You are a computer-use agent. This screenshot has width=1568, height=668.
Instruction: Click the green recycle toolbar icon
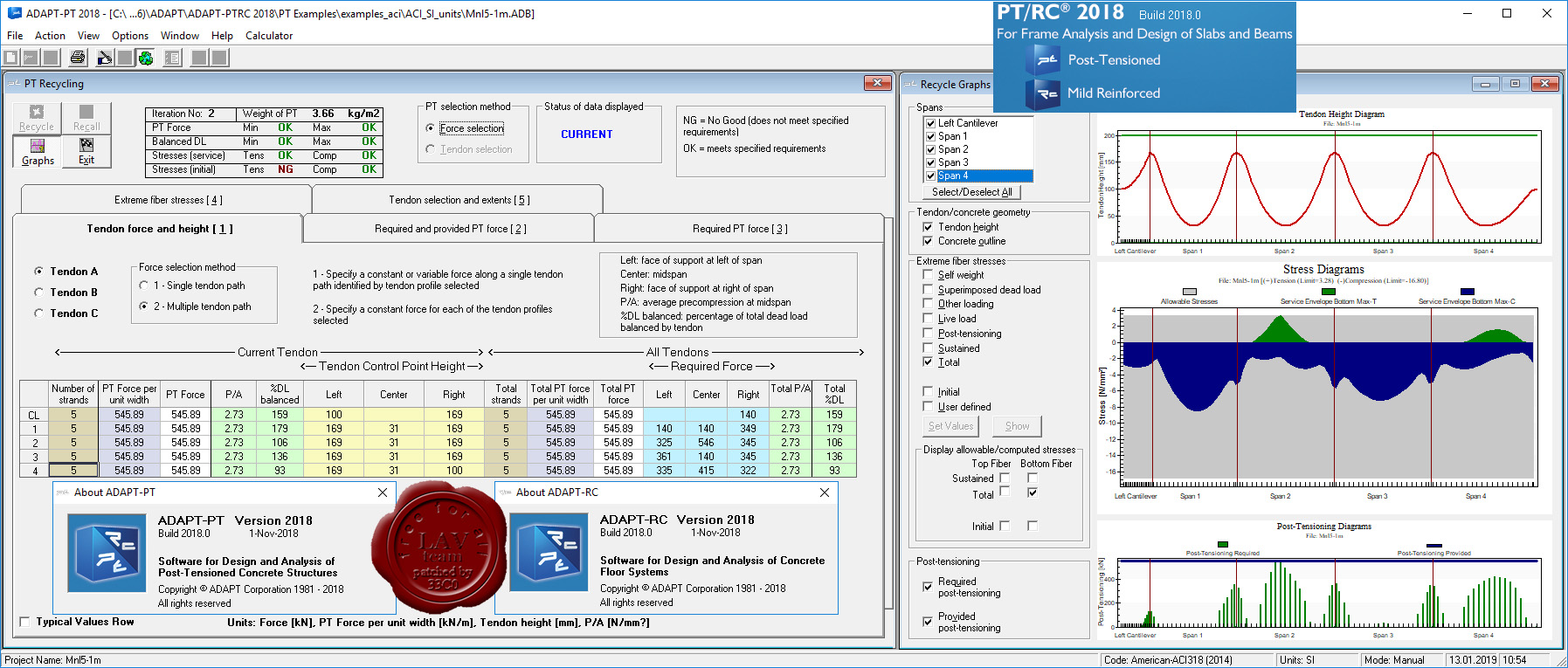click(146, 58)
